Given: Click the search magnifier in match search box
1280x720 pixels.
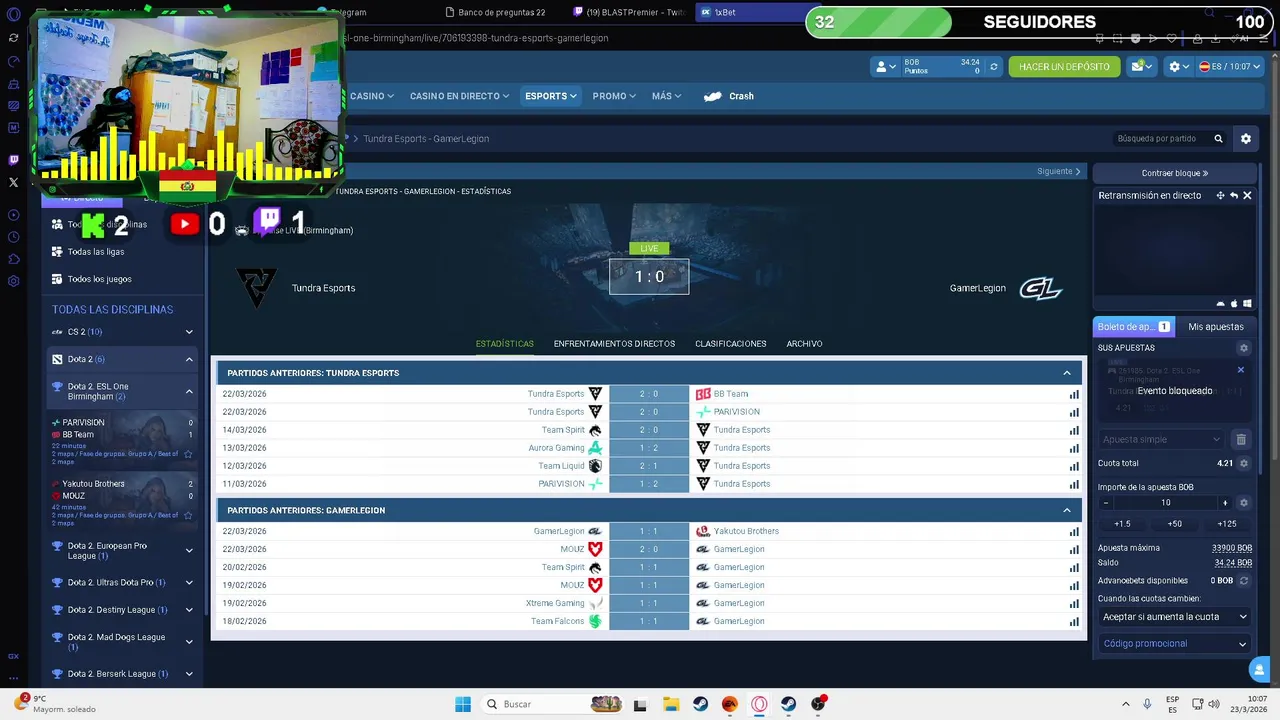Looking at the screenshot, I should 1218,139.
